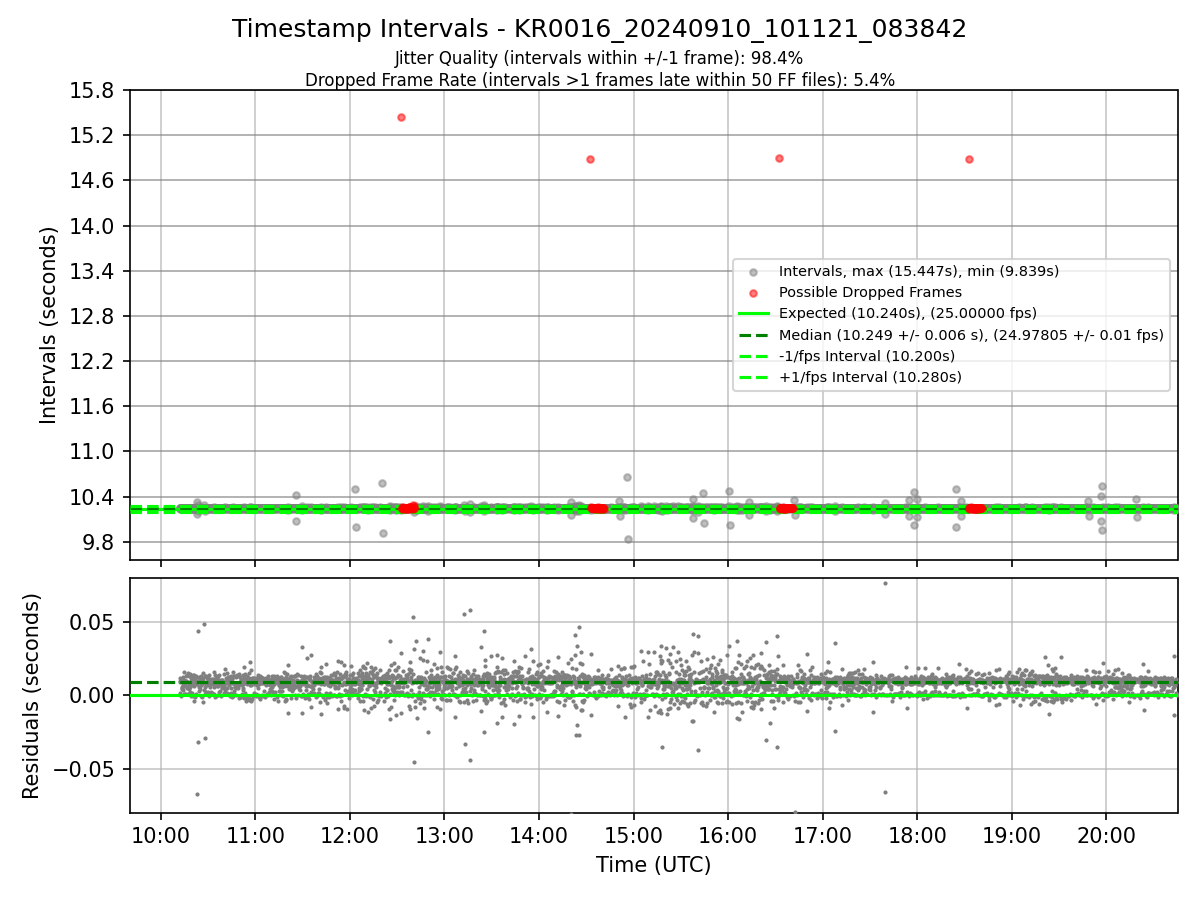The height and width of the screenshot is (900, 1200).
Task: Click the "12:00" time tick label
Action: pyautogui.click(x=350, y=835)
